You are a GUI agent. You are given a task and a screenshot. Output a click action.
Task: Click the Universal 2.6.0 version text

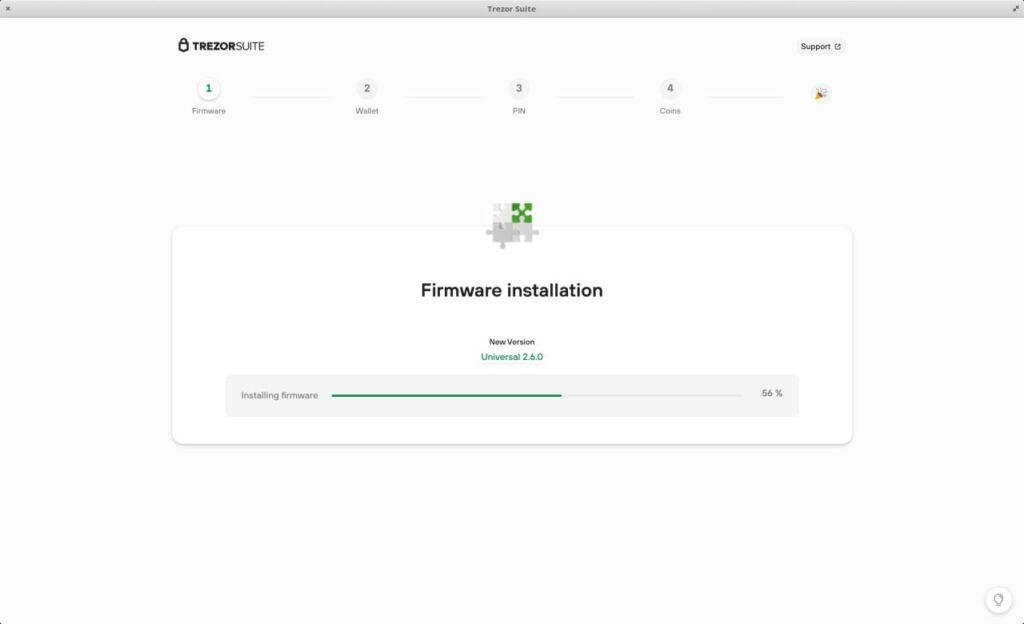[x=512, y=356]
